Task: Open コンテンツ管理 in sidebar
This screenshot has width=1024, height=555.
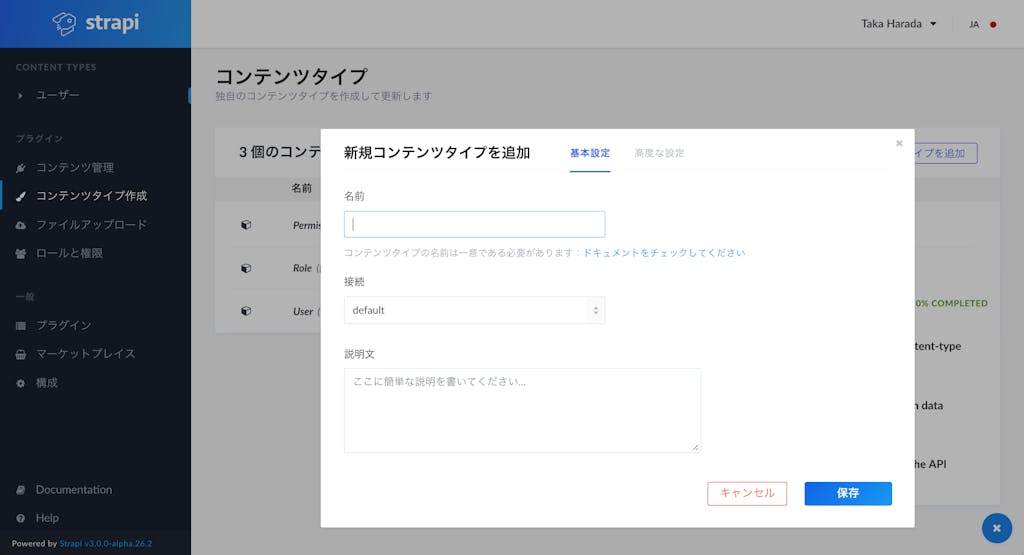Action: tap(74, 168)
